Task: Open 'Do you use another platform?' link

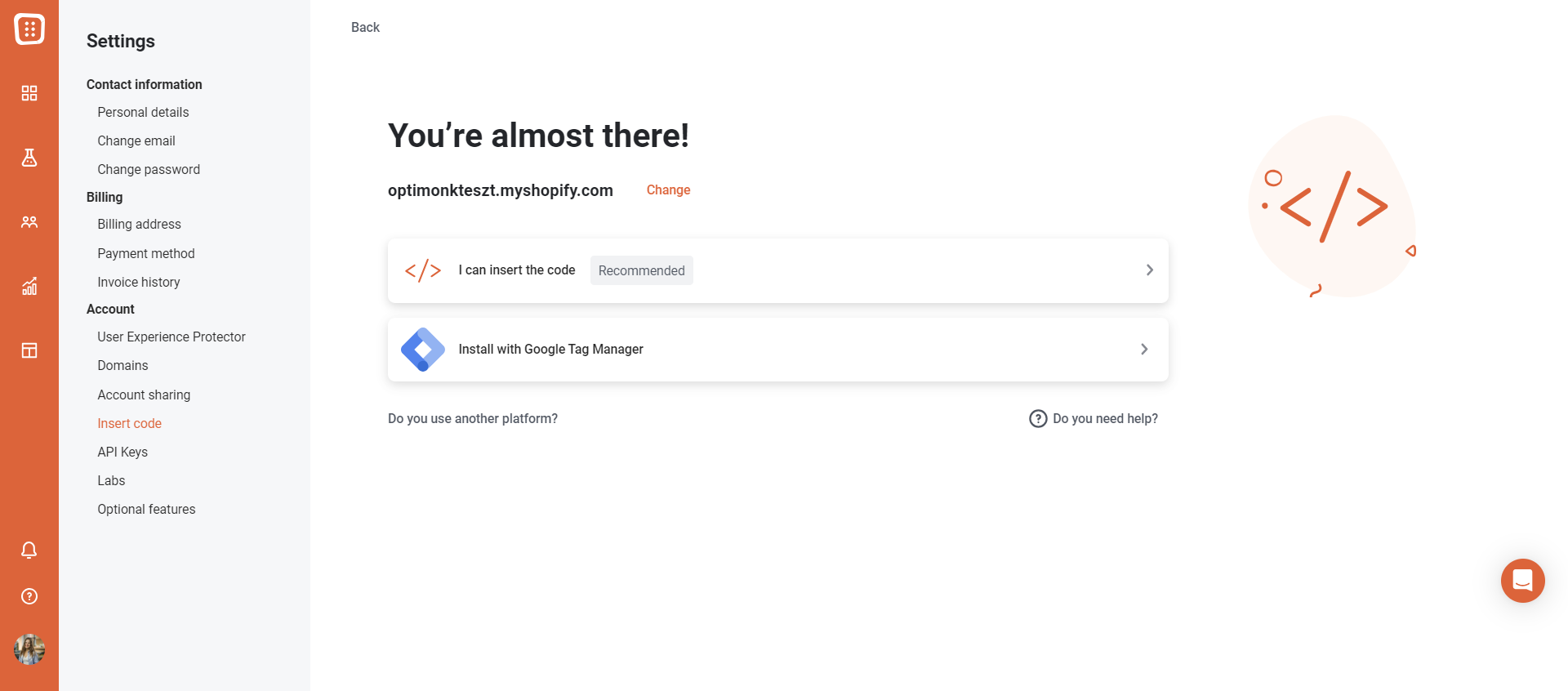Action: pos(473,418)
